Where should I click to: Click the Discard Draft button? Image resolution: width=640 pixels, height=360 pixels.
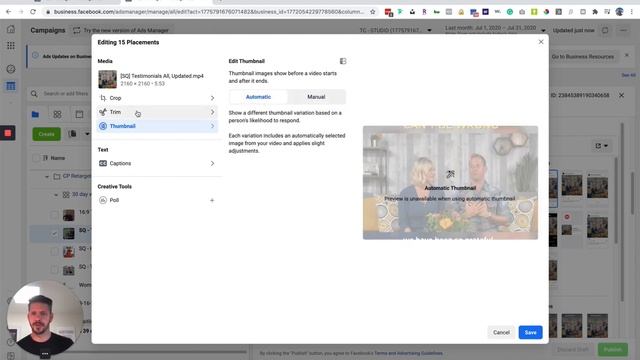[573, 350]
